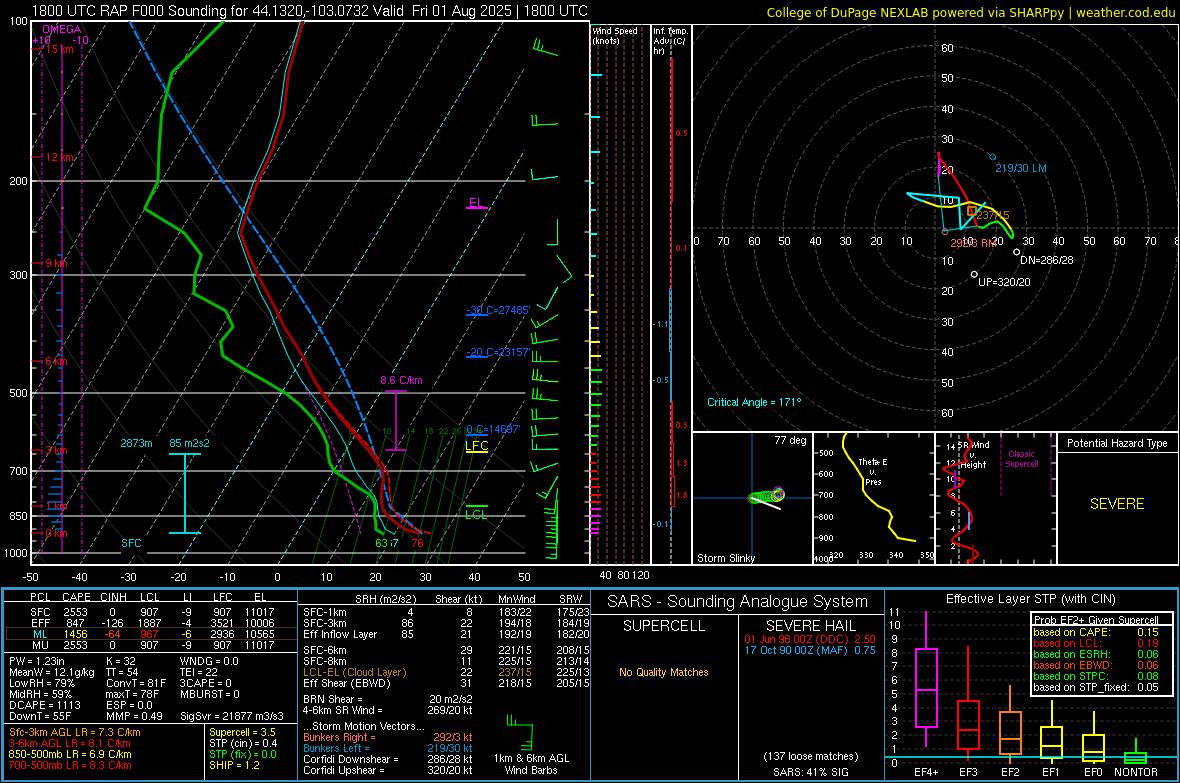
Task: Select the SFC parcel row in CAPE table
Action: [x=151, y=612]
